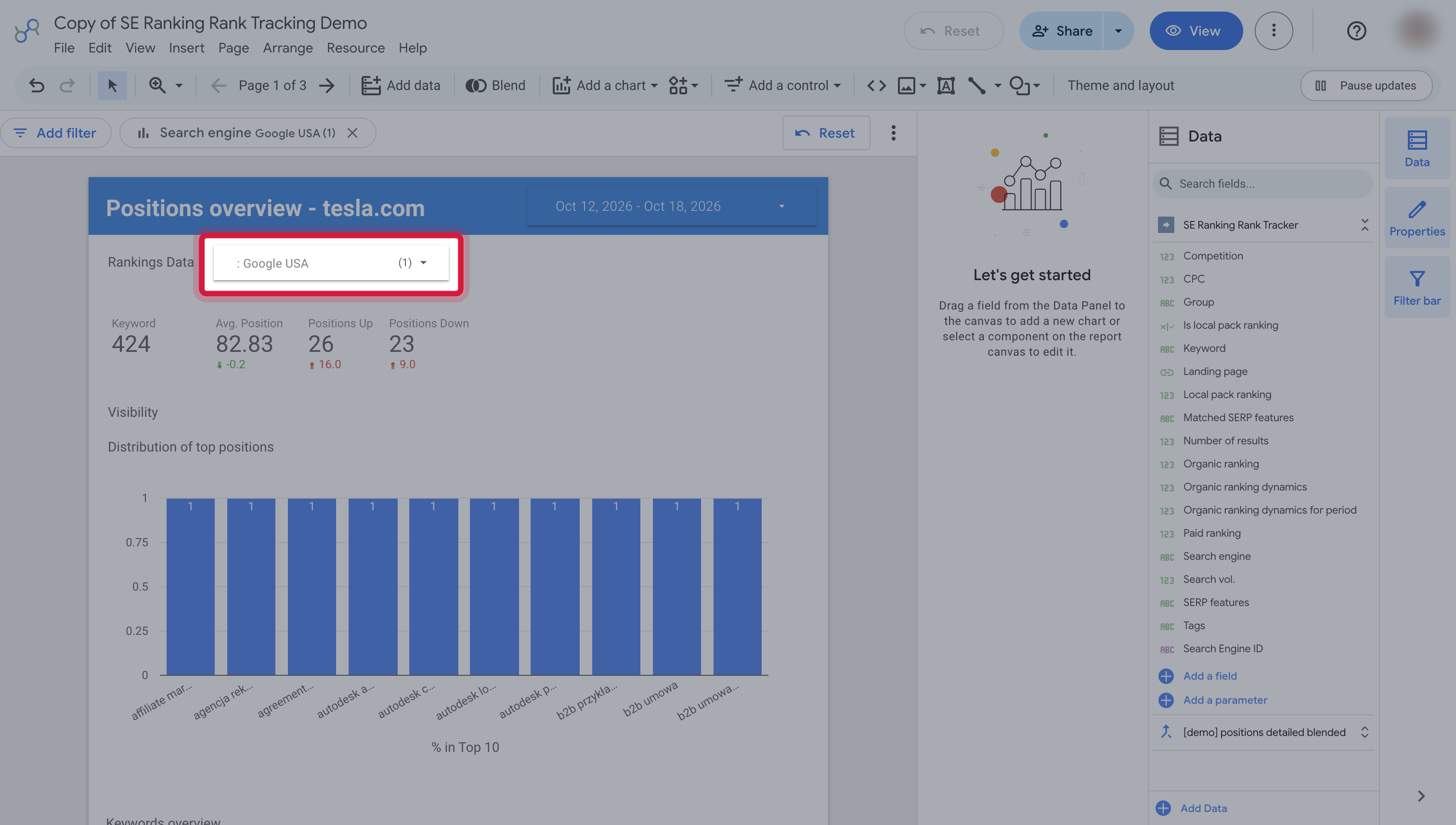Open the File menu

coord(64,48)
